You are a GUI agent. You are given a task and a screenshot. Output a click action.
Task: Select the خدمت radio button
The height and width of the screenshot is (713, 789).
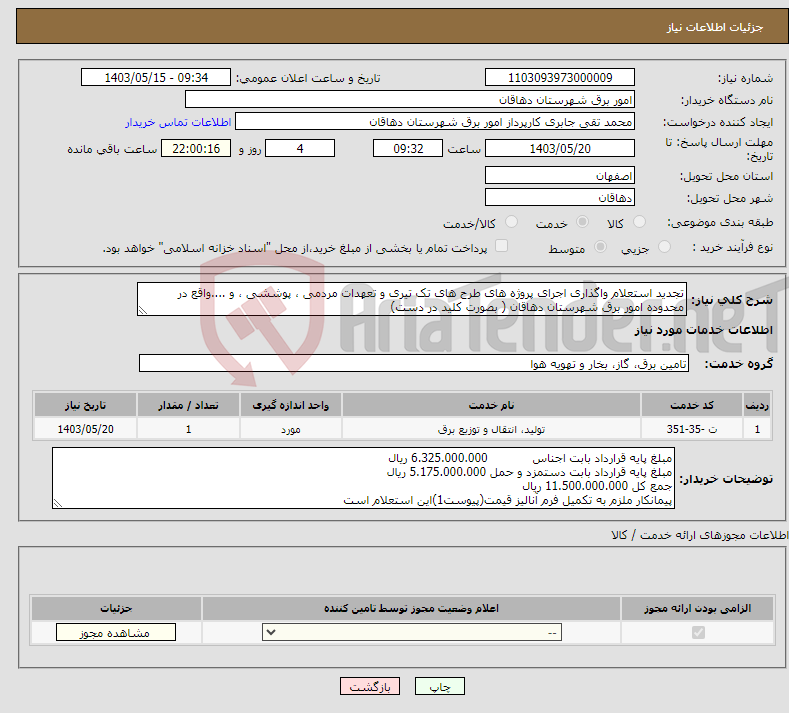[582, 222]
